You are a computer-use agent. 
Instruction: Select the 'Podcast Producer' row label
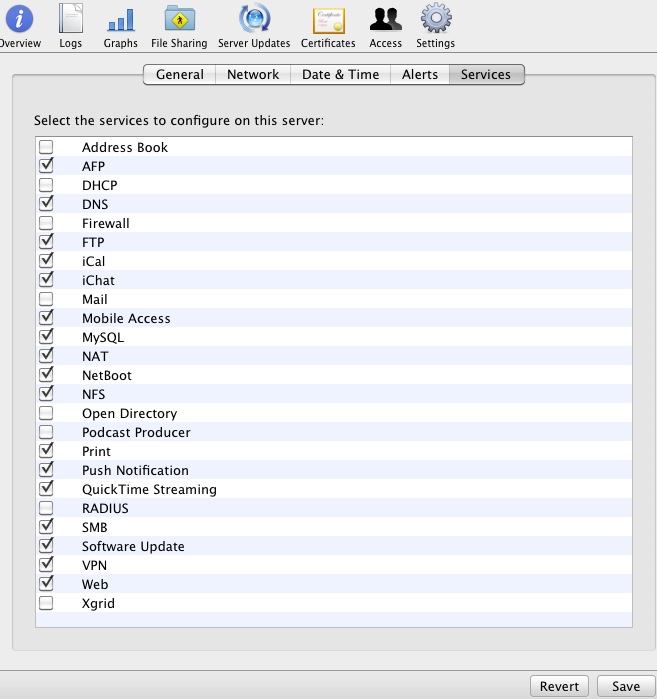pyautogui.click(x=136, y=432)
